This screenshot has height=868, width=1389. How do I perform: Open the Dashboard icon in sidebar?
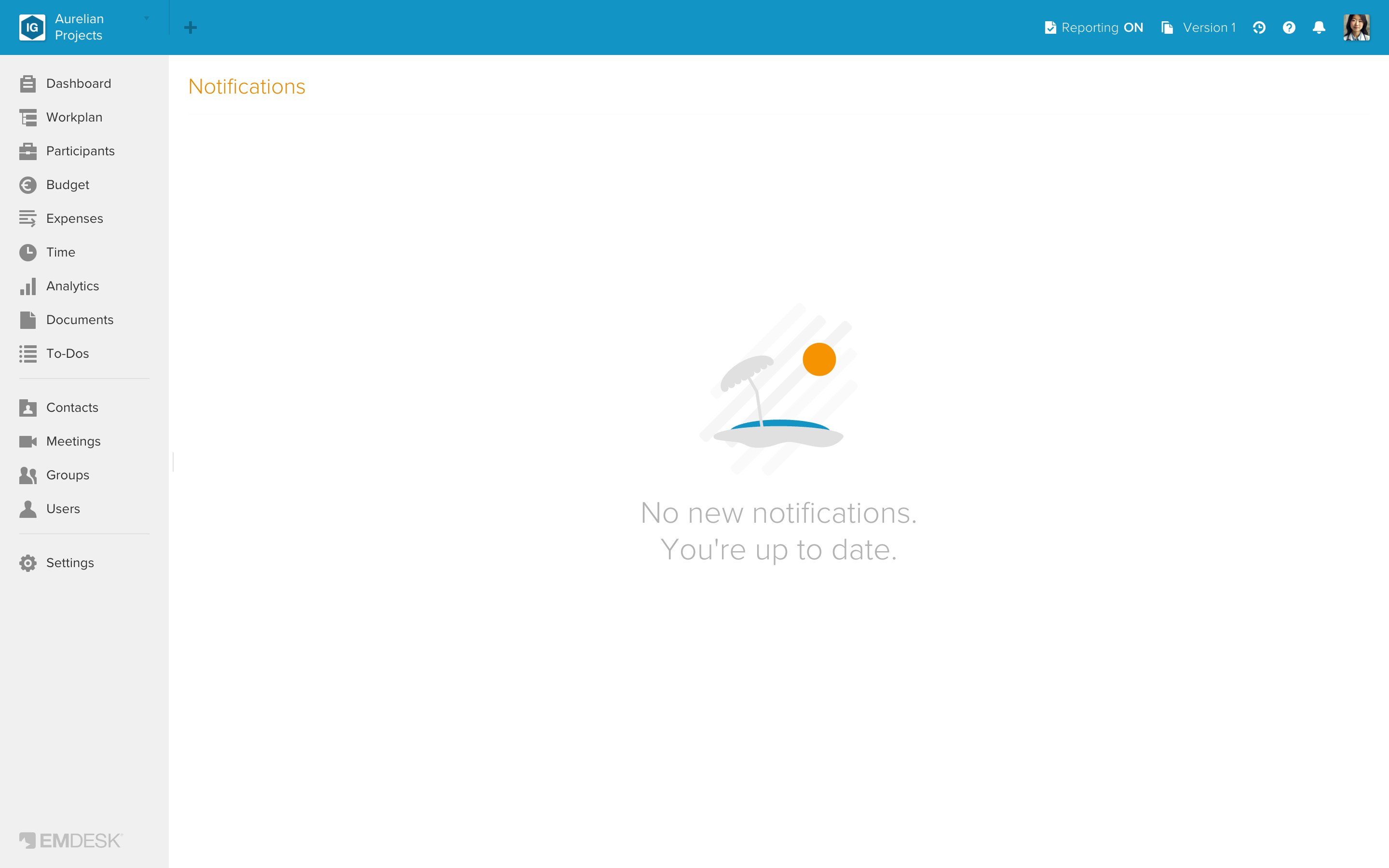point(27,84)
